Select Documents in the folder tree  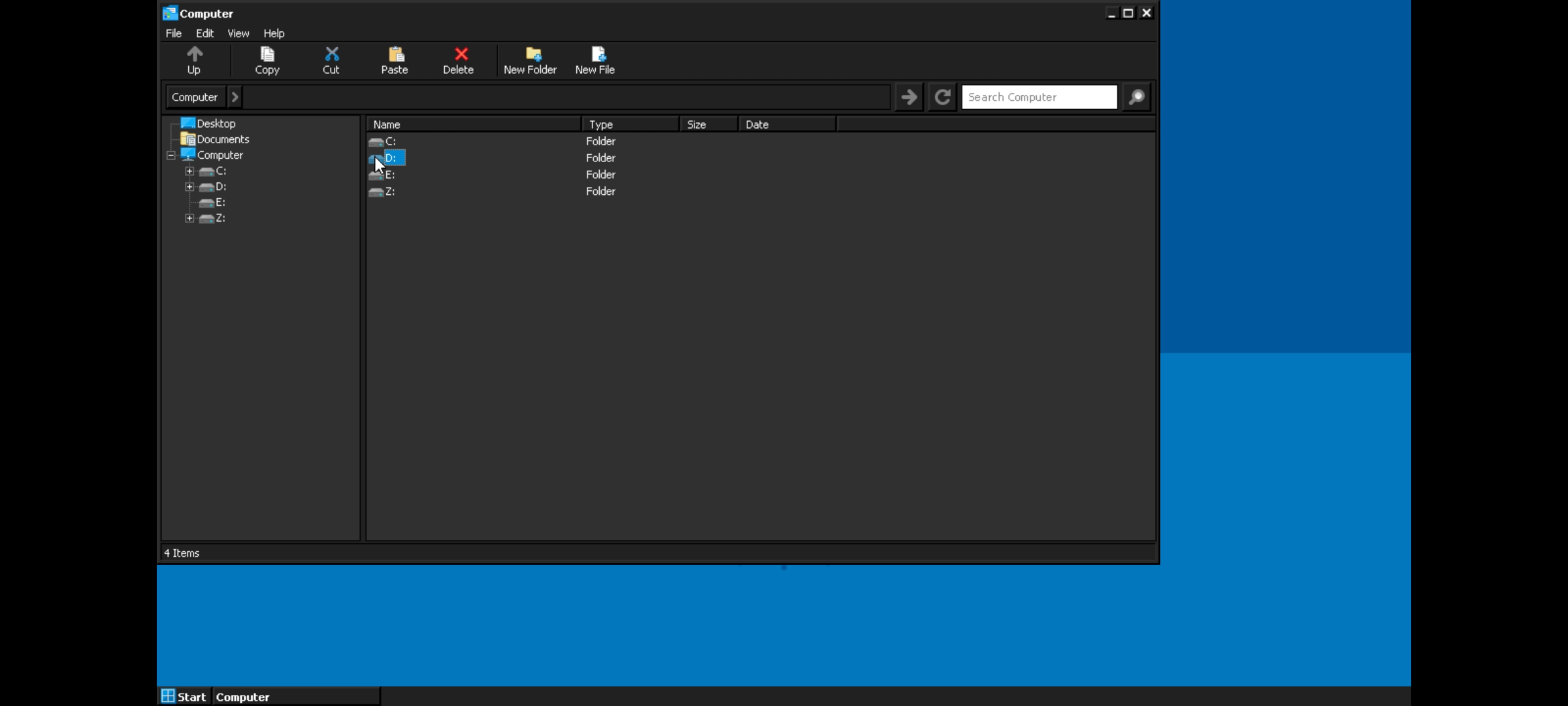(223, 139)
